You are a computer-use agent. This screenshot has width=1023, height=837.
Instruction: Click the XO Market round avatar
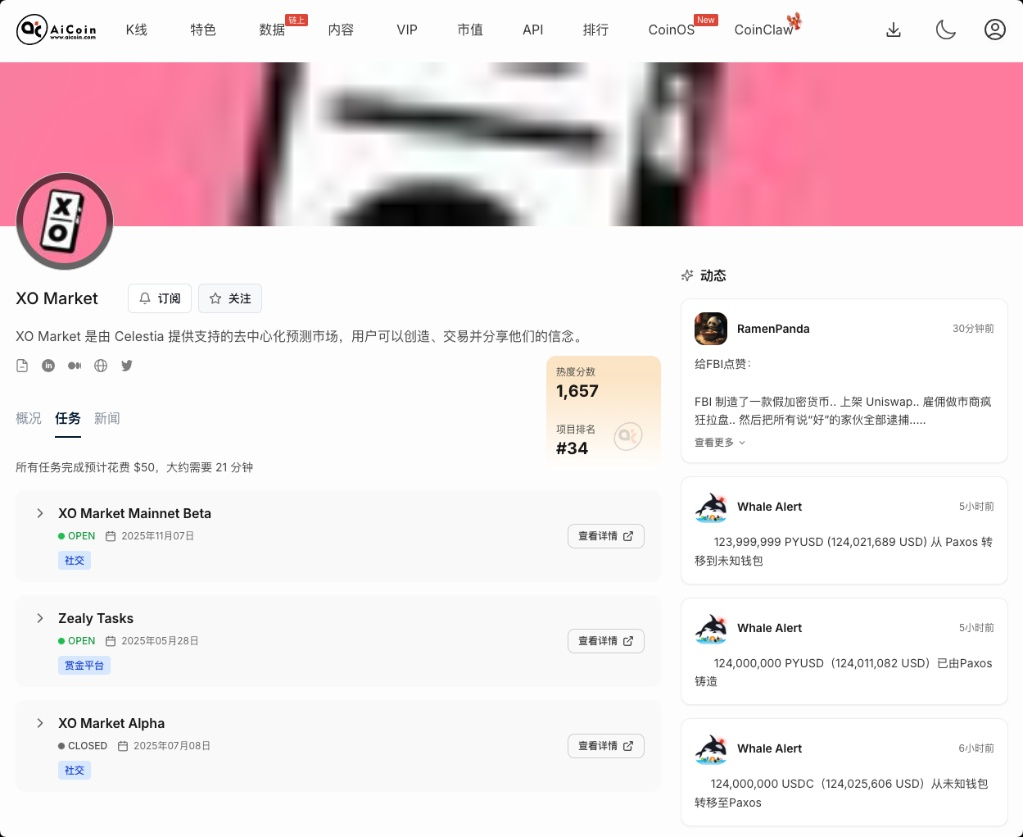(x=65, y=221)
